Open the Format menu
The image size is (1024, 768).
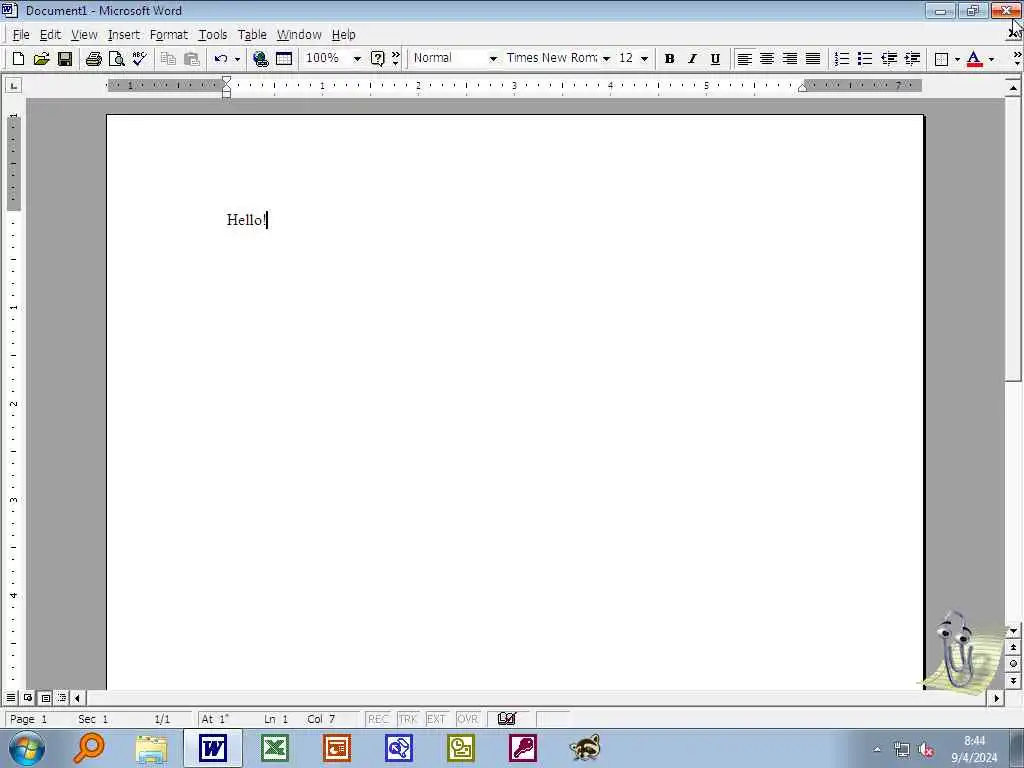pyautogui.click(x=168, y=35)
